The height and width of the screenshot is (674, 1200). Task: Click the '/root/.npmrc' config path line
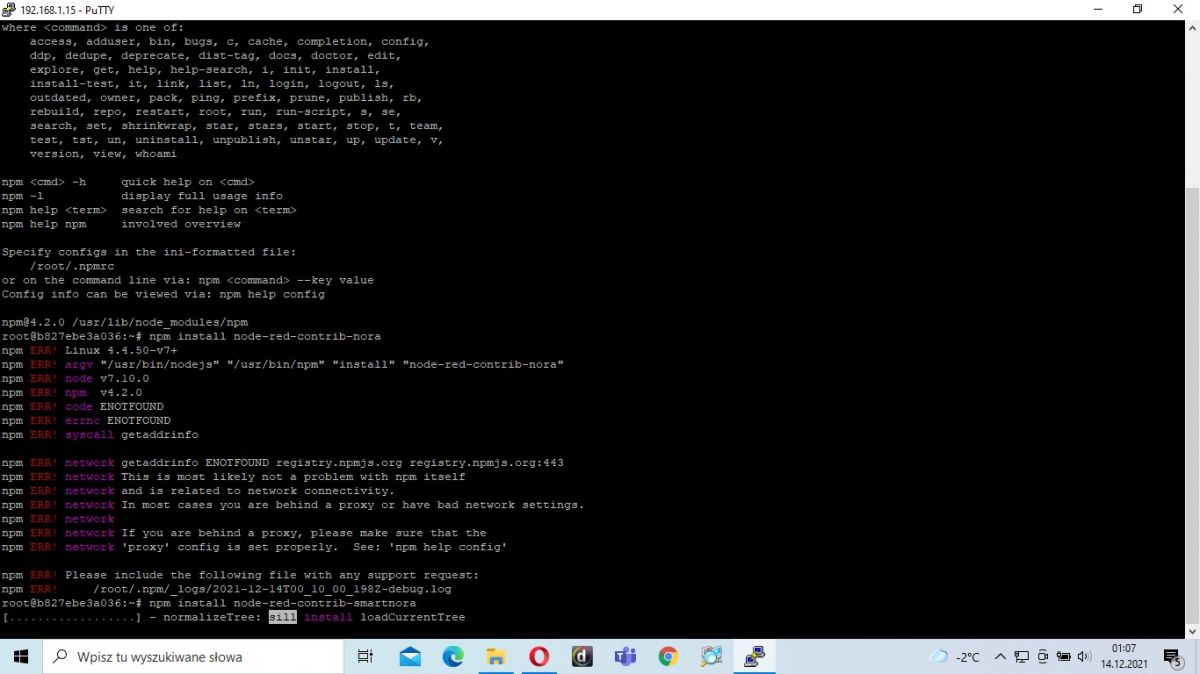click(x=72, y=266)
